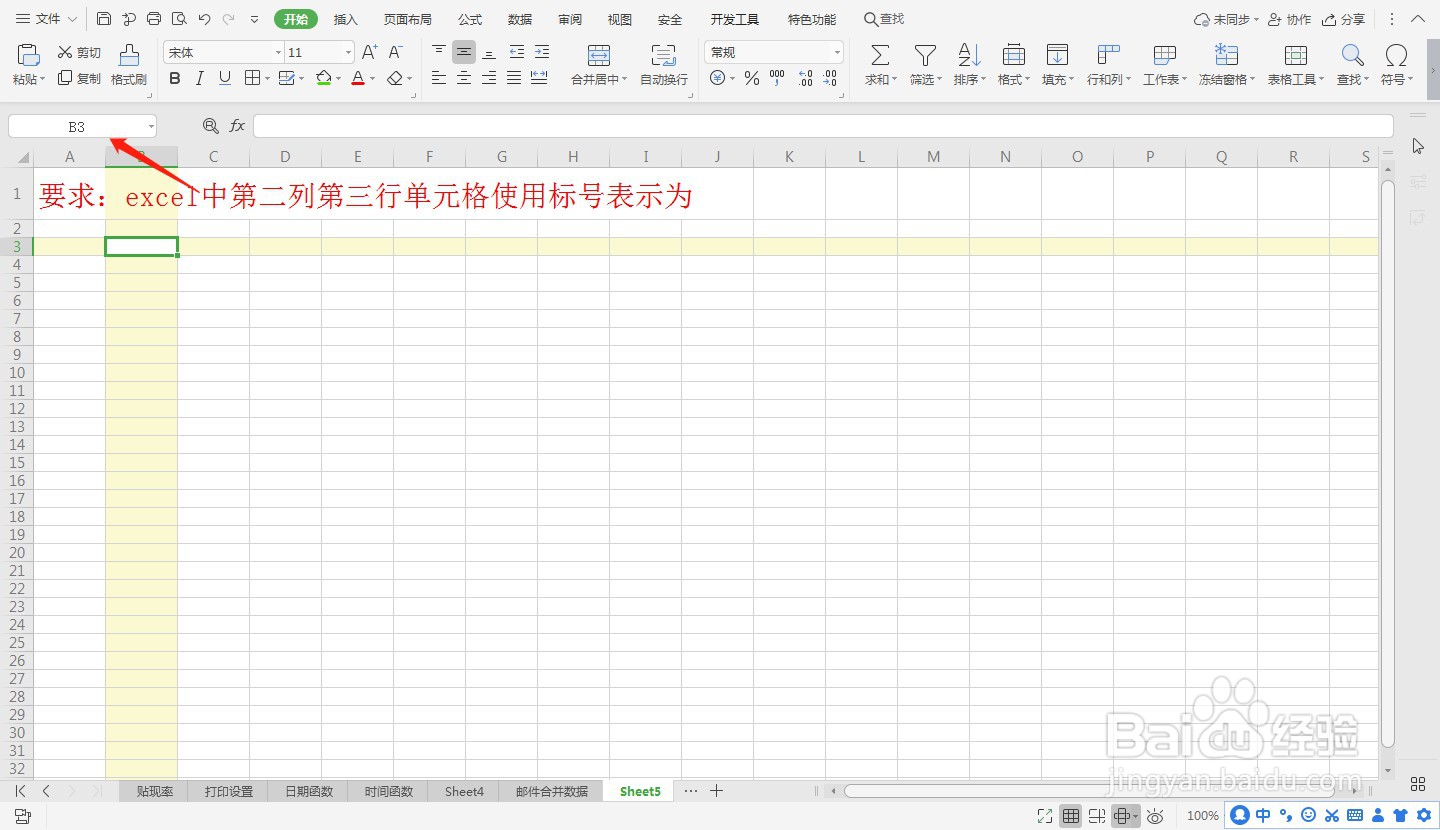Switch to the 插入 ribbon tab

(345, 18)
